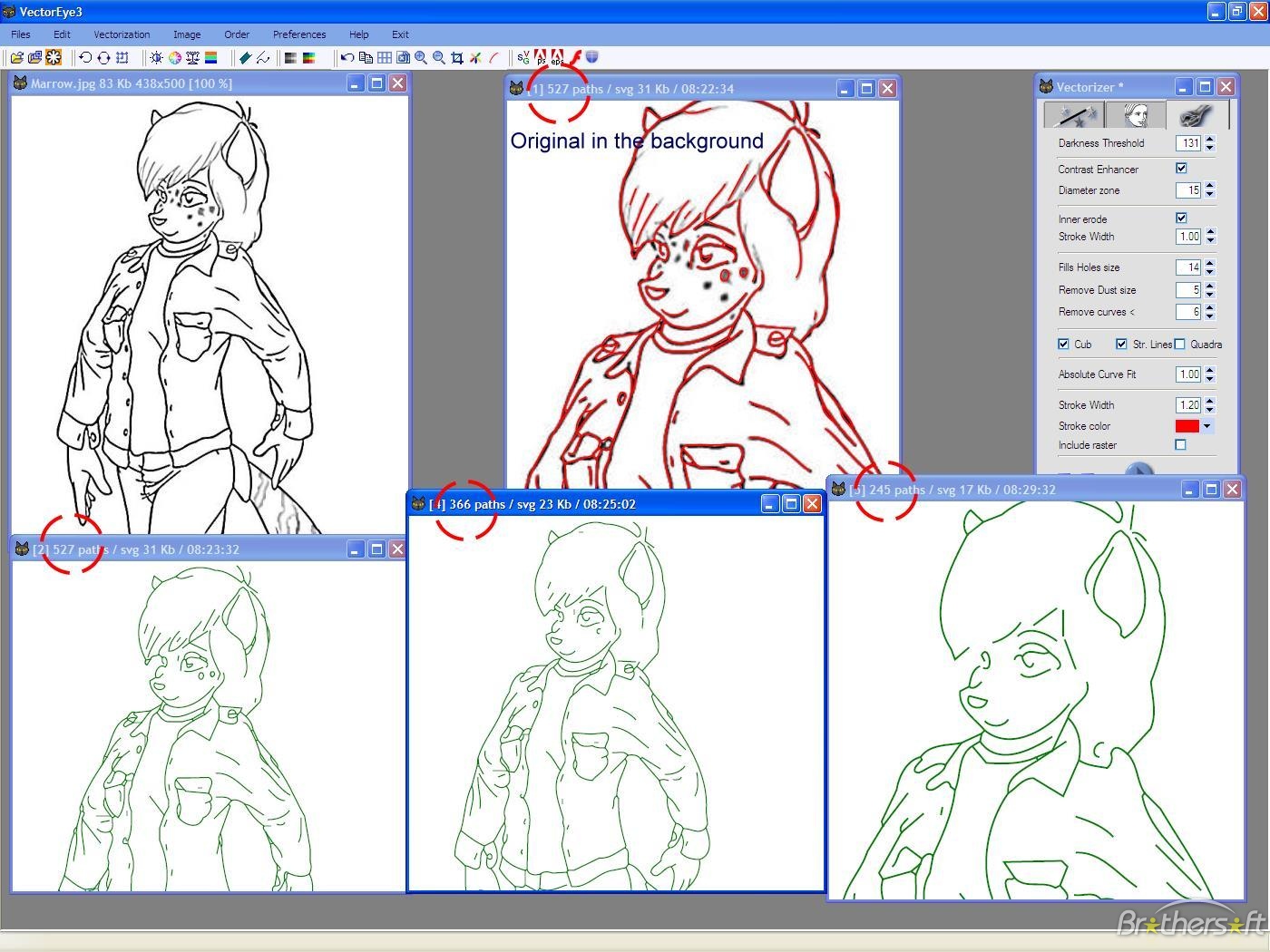Image resolution: width=1270 pixels, height=952 pixels.
Task: Click the color gradient icon
Action: [x=308, y=58]
